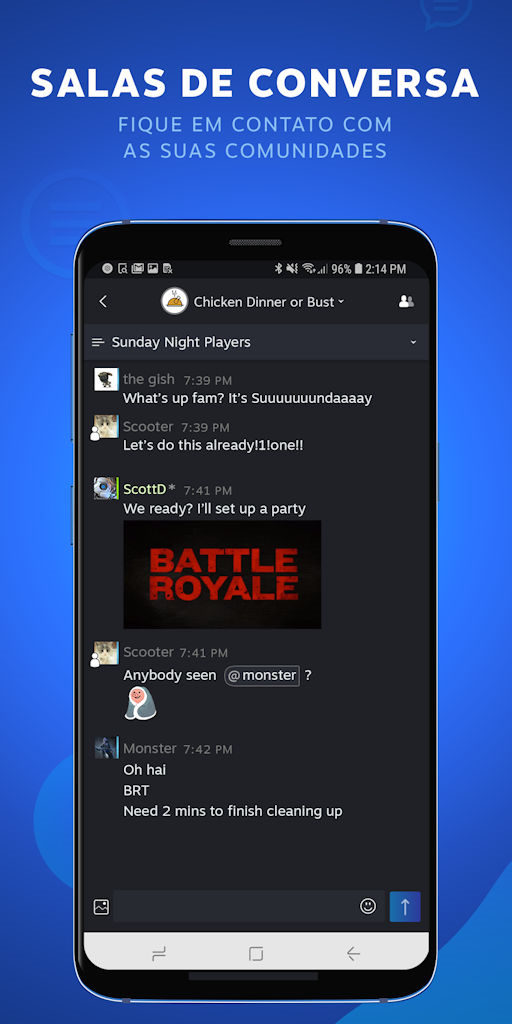Image resolution: width=512 pixels, height=1024 pixels.
Task: Tap the Bluetooth status bar icon
Action: point(278,268)
